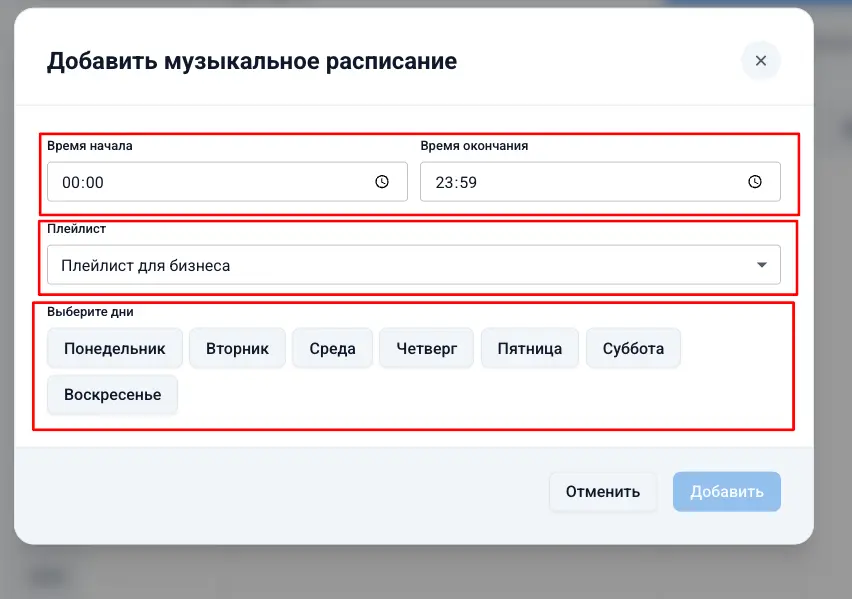
Task: Open the end time clock picker icon
Action: click(755, 182)
